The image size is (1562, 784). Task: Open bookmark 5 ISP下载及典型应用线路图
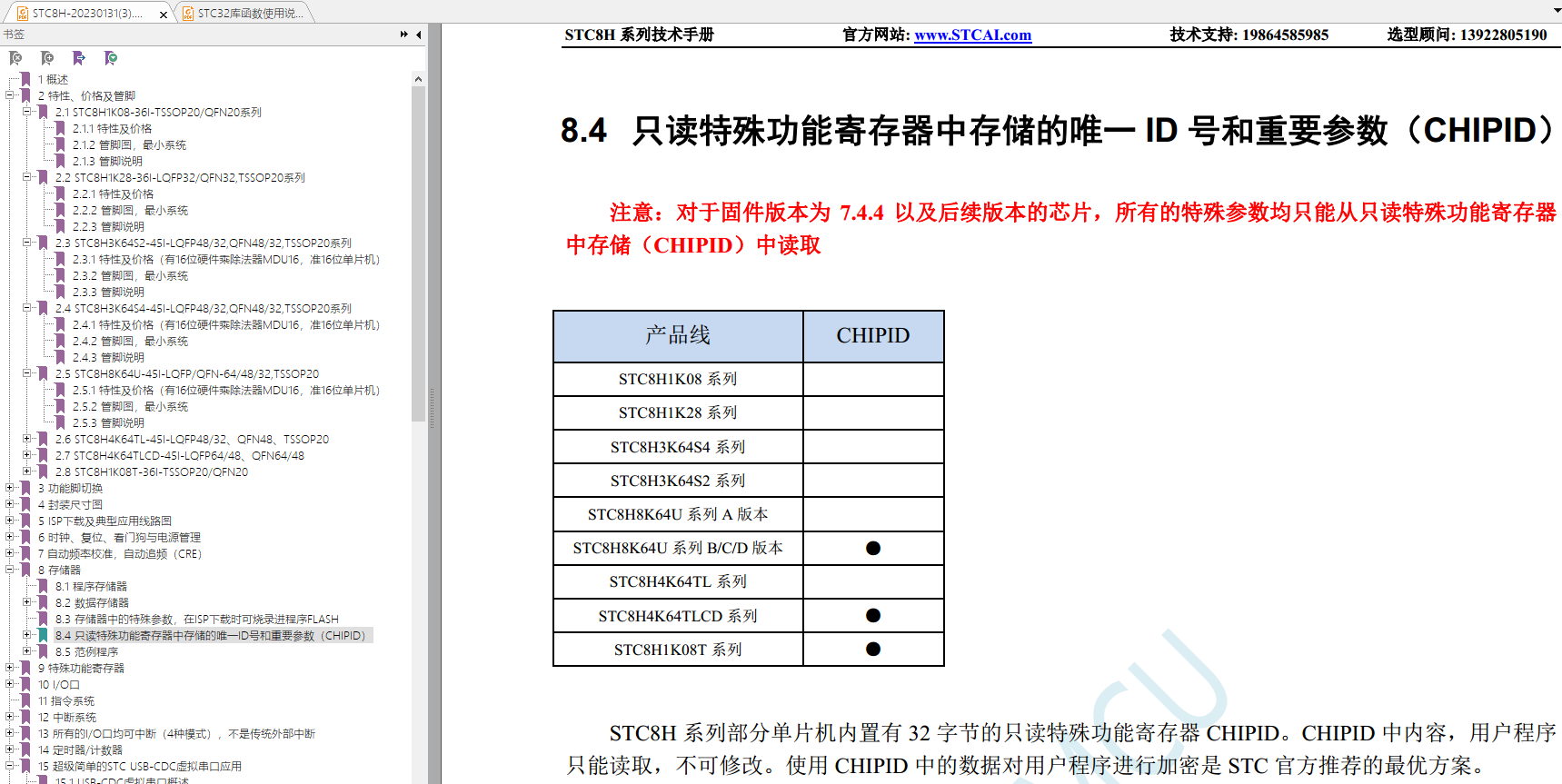104,521
